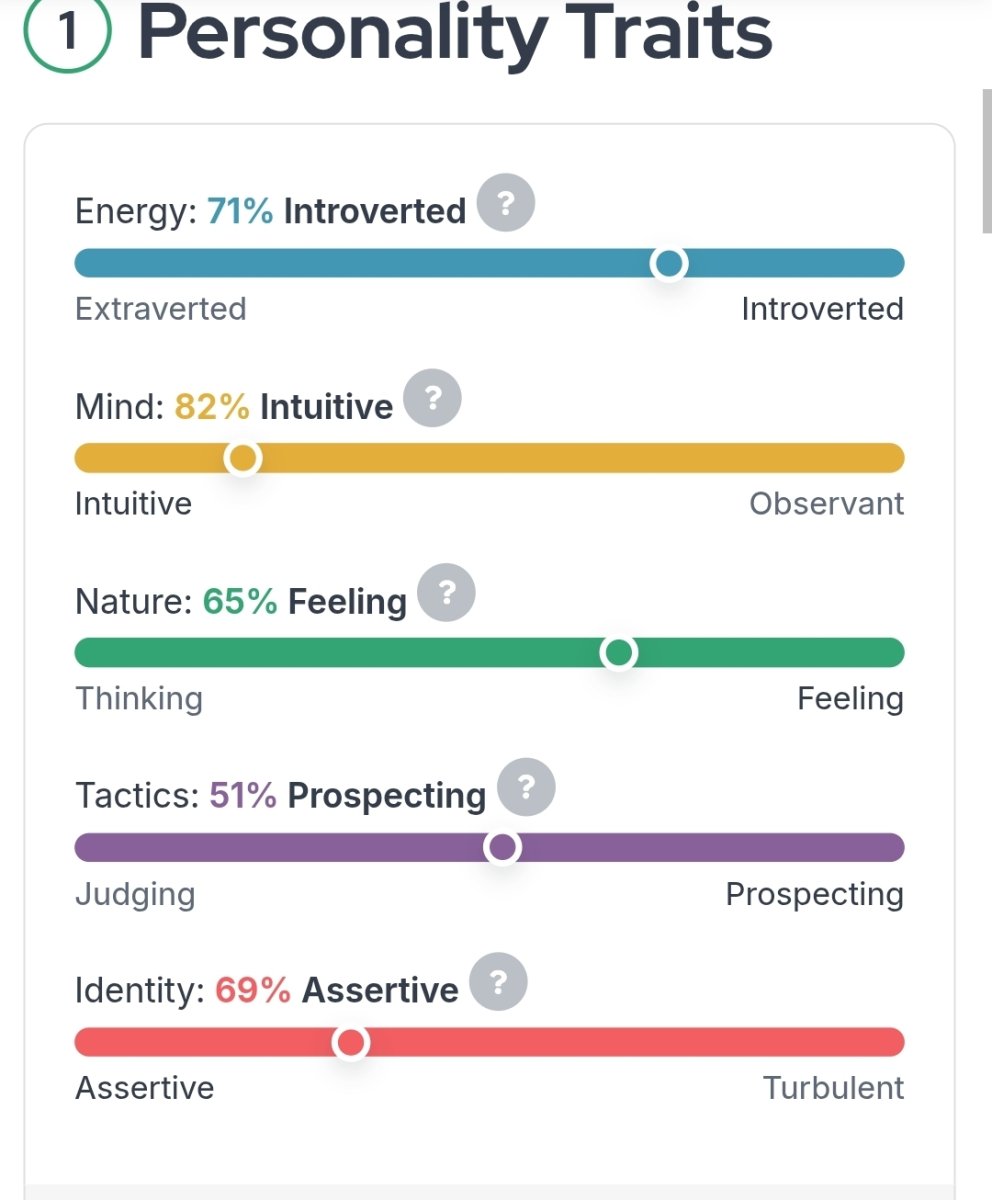Click the Thinking label under Nature bar

(x=139, y=698)
